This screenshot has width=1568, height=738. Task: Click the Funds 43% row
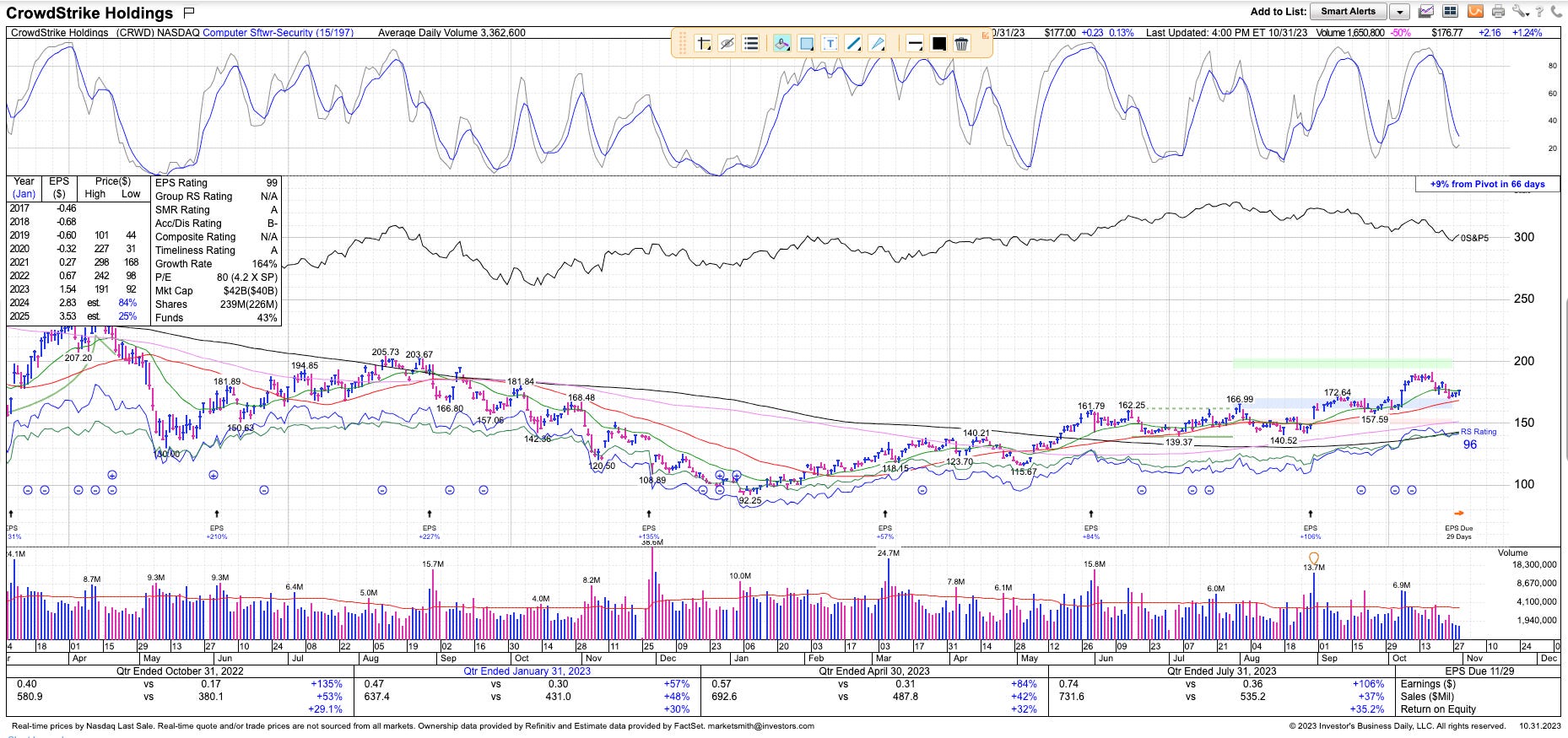[216, 318]
